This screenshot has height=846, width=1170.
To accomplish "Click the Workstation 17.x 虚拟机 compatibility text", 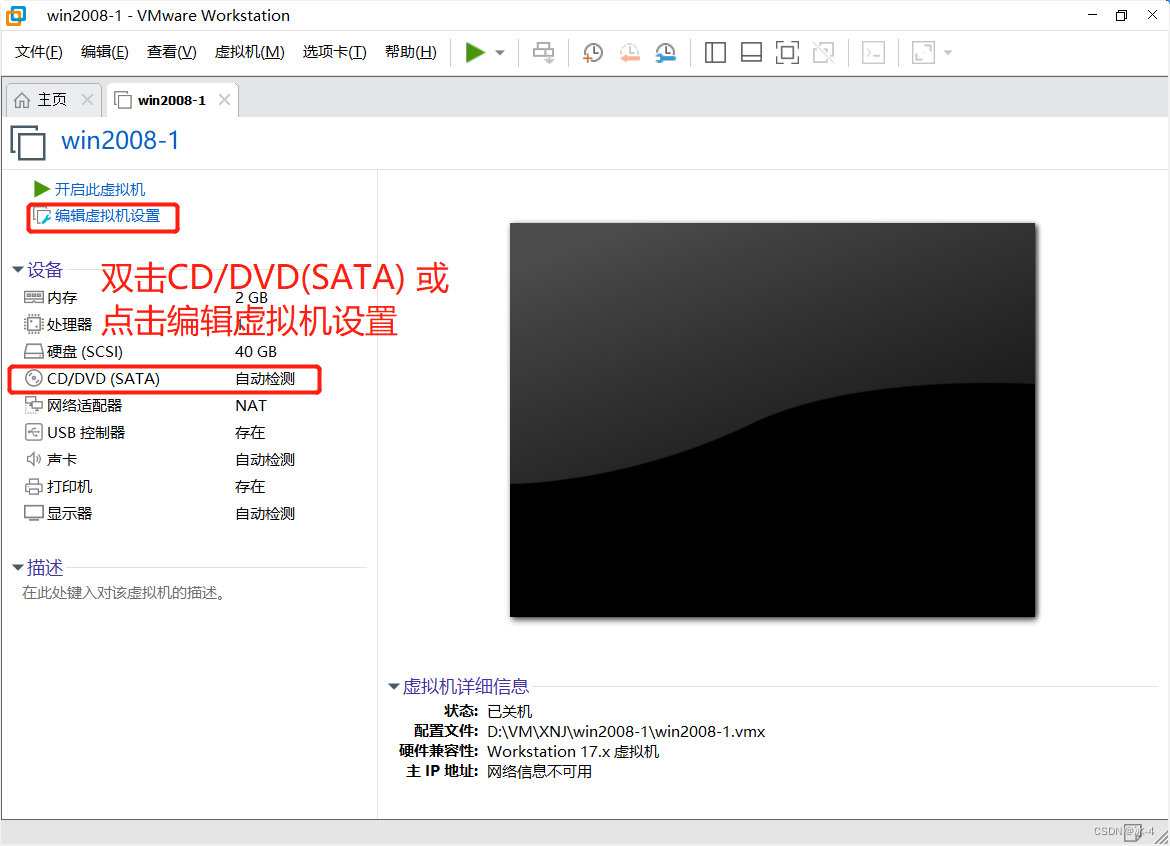I will 573,751.
